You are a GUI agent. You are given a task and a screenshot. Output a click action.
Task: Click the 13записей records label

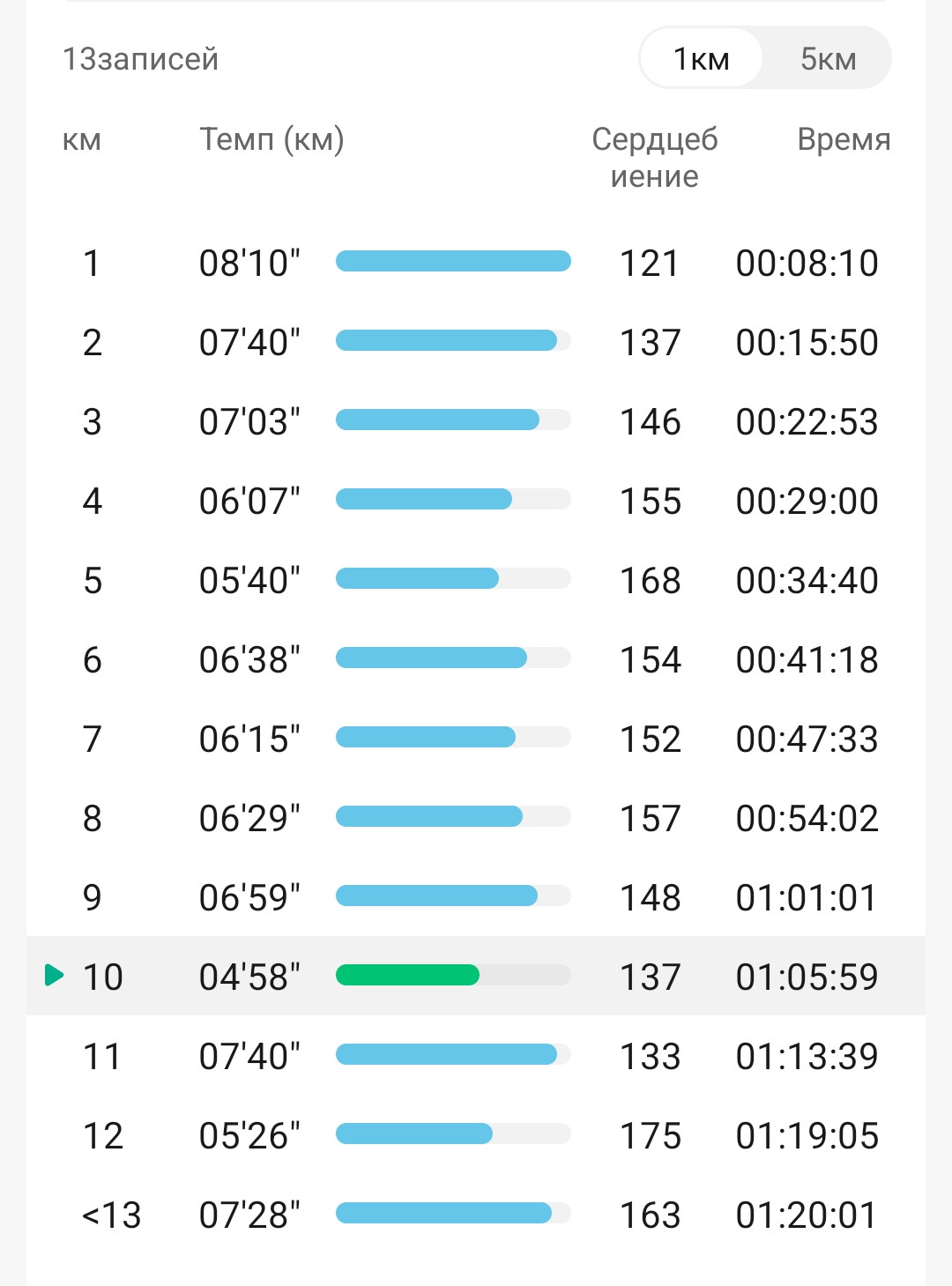click(140, 59)
